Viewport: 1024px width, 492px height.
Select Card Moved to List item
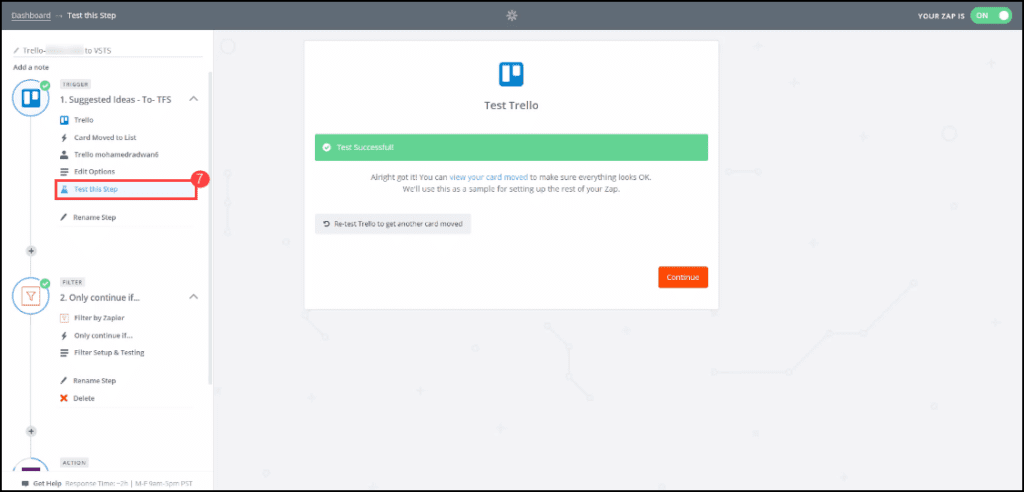tap(105, 137)
